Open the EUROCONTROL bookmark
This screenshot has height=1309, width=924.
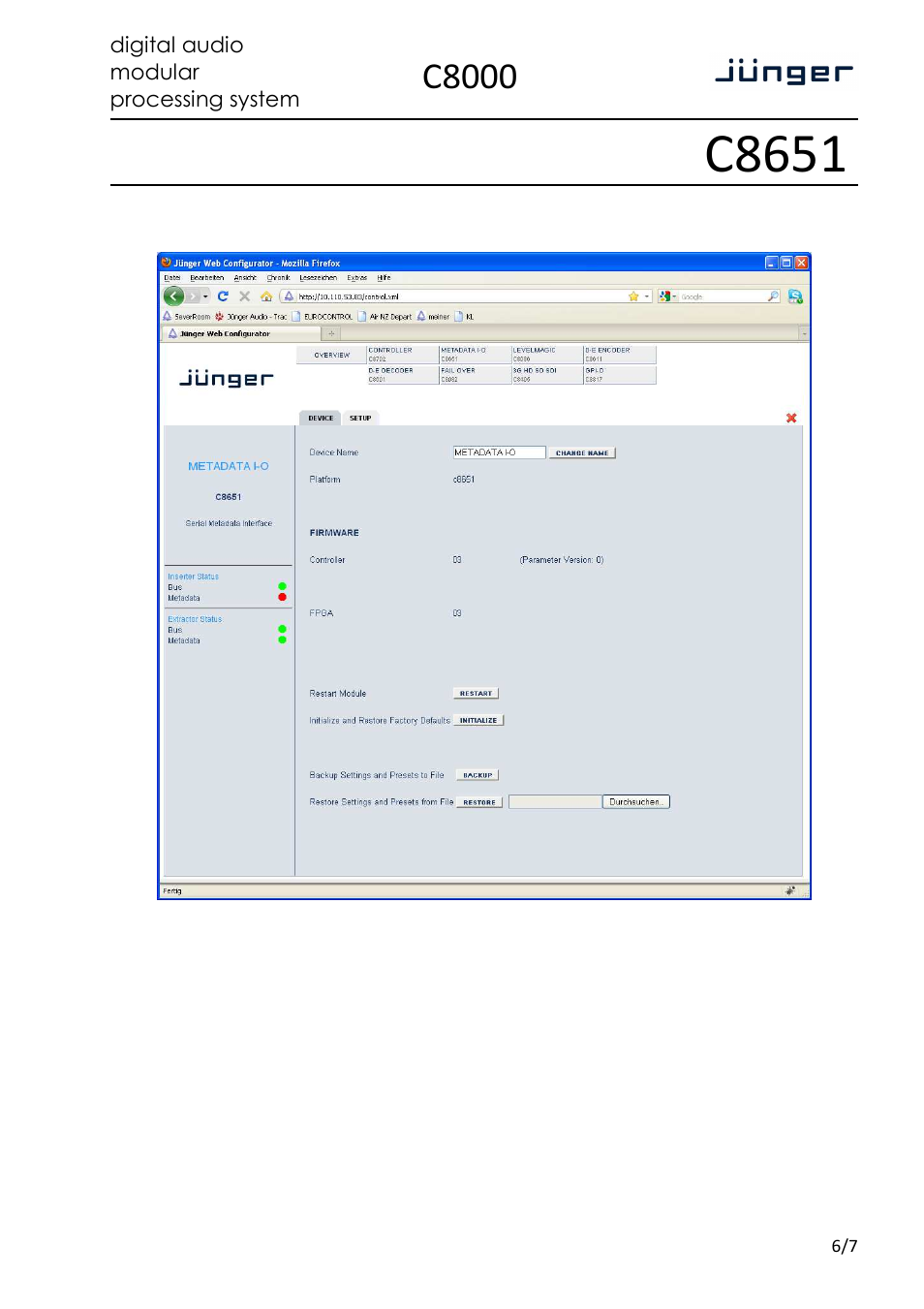click(x=323, y=317)
